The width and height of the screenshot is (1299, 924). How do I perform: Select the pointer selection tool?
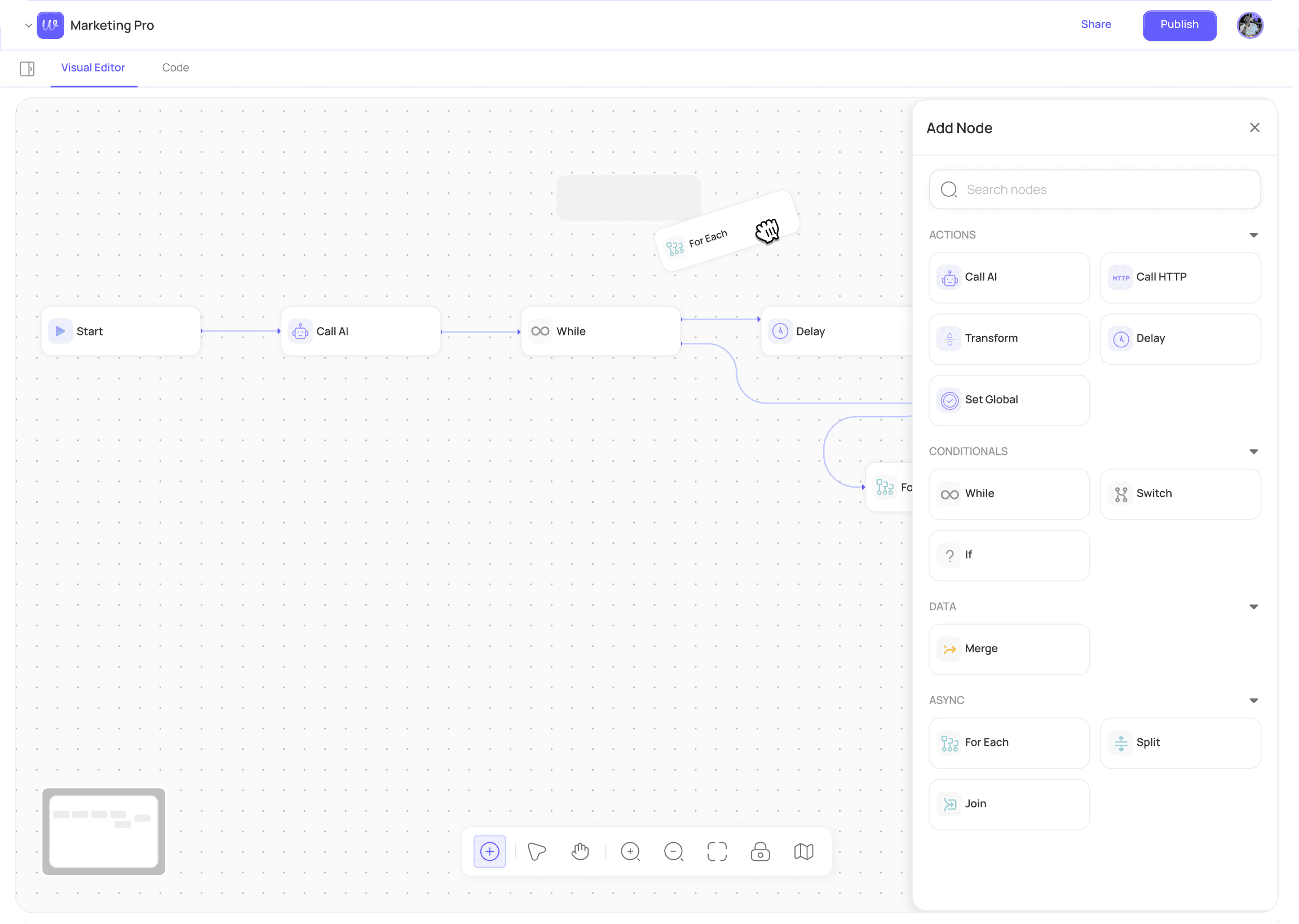(x=537, y=852)
